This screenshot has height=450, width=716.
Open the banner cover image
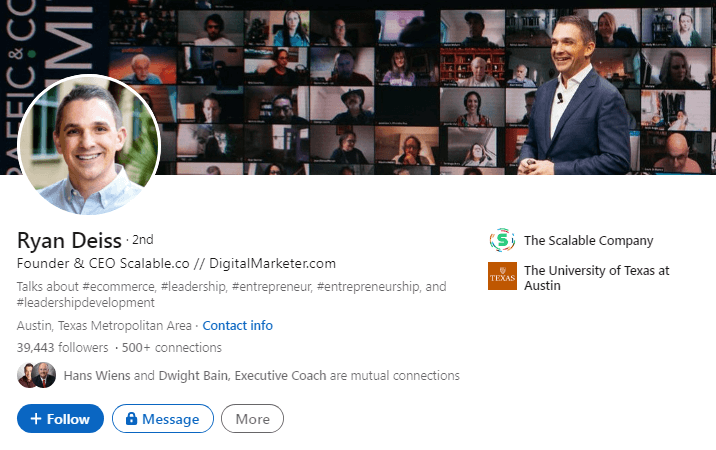(400, 60)
